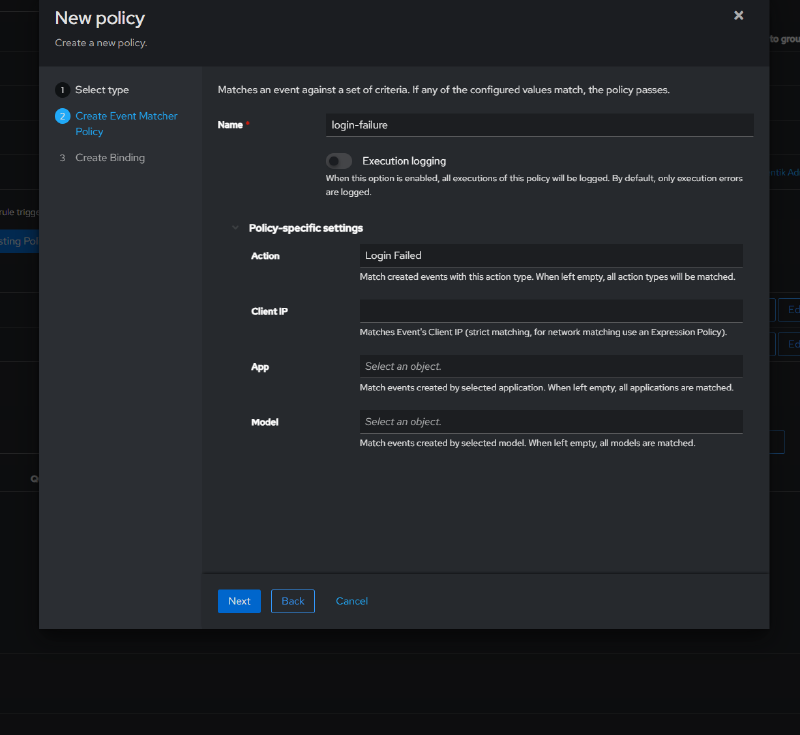Open the Action dropdown showing Login Failed
Screen dimensions: 800x735
(551, 256)
